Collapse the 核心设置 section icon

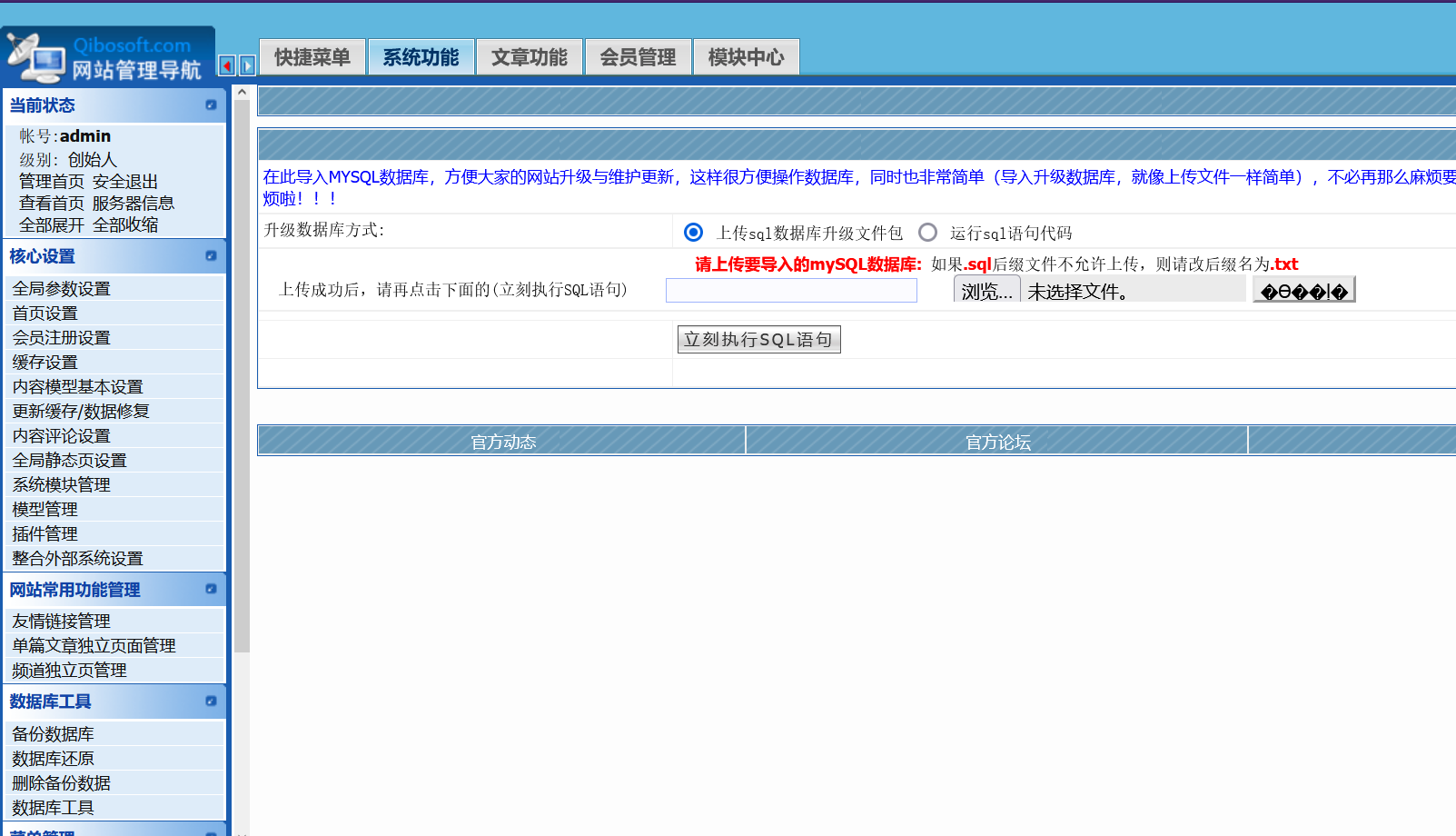pyautogui.click(x=211, y=256)
